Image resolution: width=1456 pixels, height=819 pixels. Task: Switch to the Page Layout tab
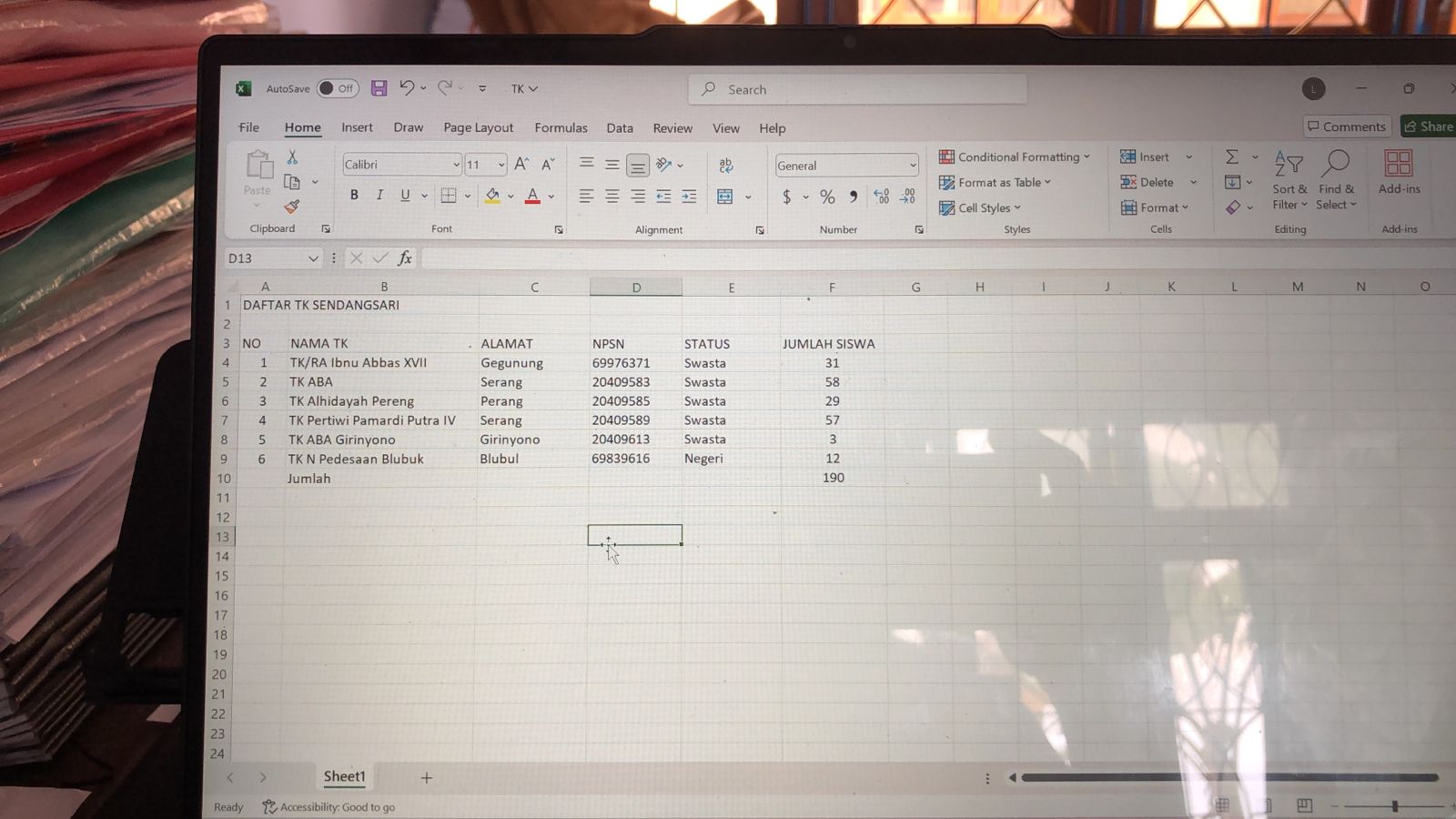(478, 127)
